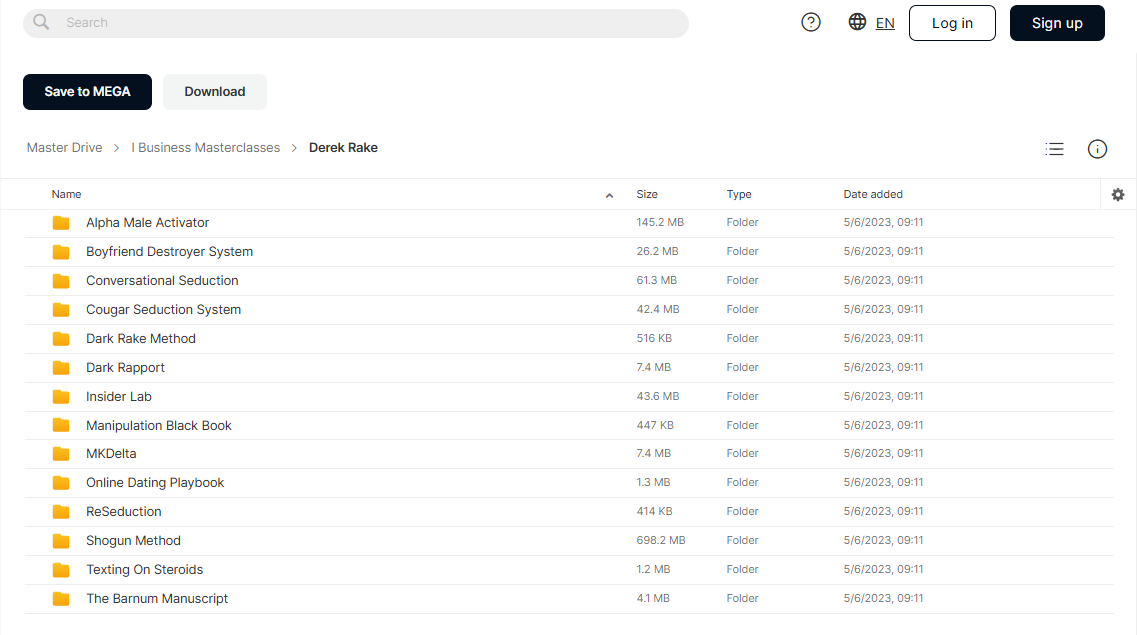Select the Dark Rake Method name
This screenshot has width=1137, height=635.
(141, 339)
